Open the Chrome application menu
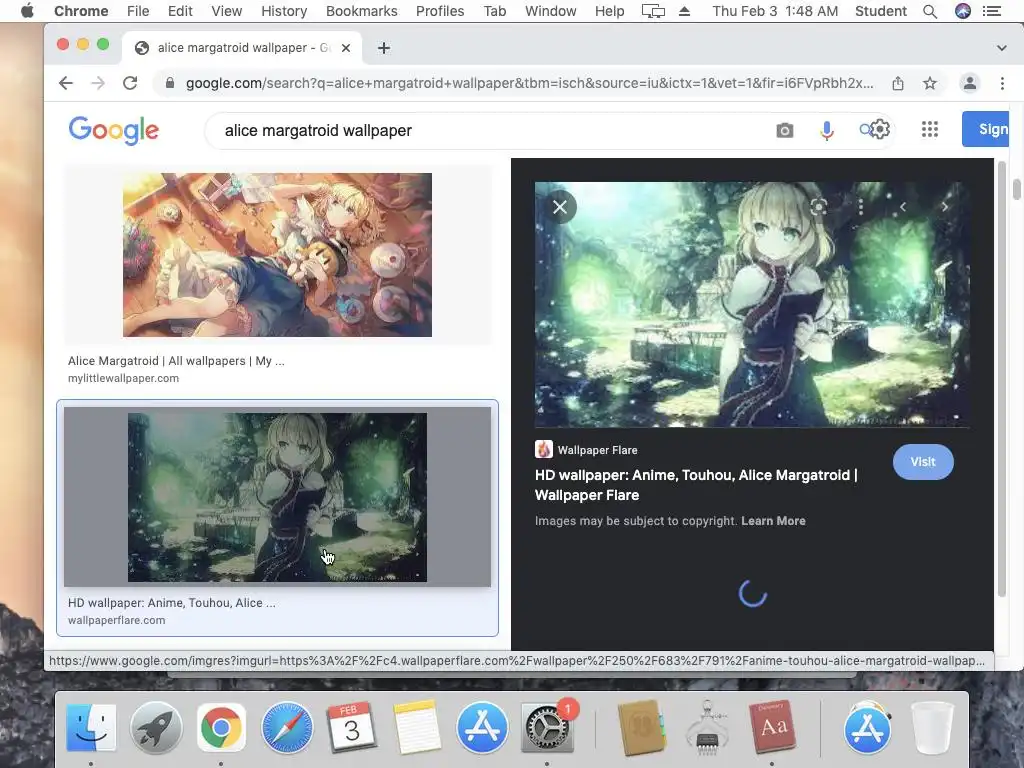1024x768 pixels. pos(81,11)
